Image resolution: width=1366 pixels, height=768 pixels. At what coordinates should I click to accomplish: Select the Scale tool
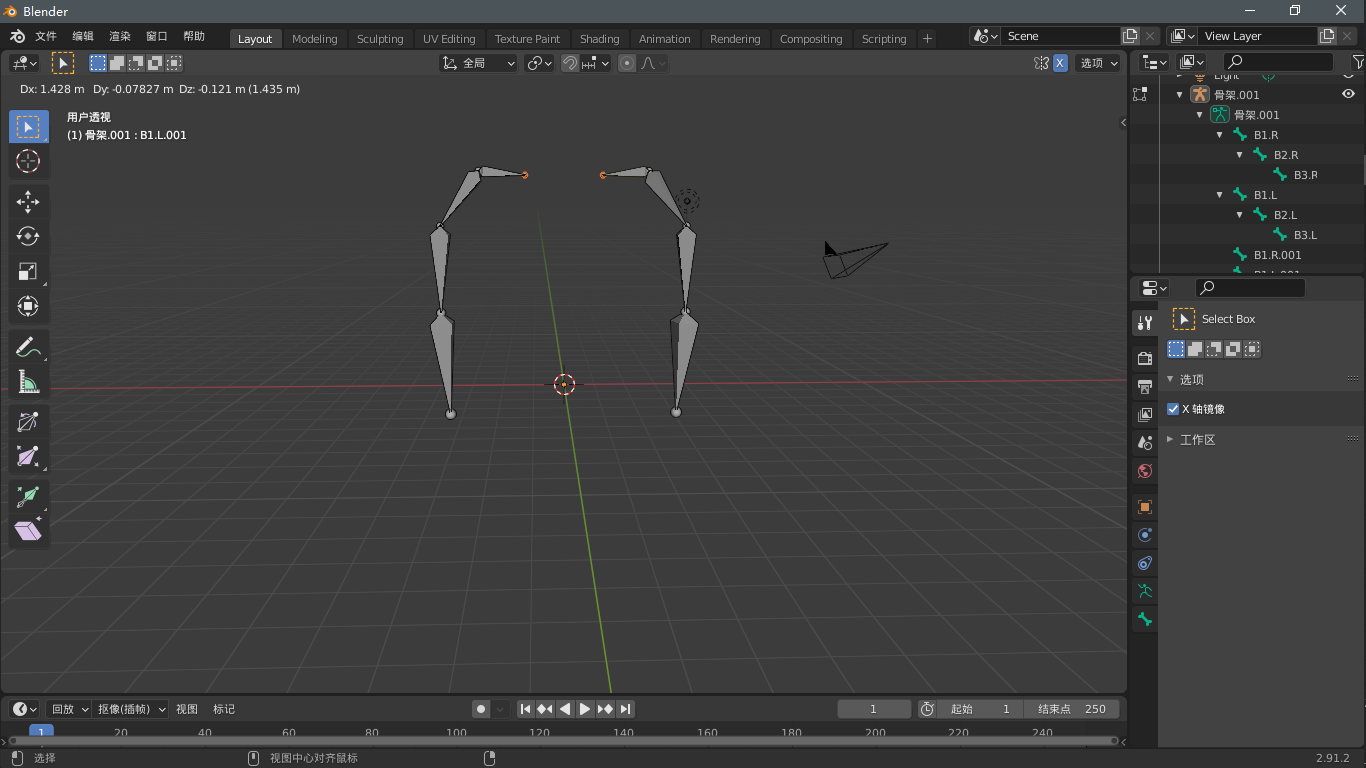click(x=29, y=271)
